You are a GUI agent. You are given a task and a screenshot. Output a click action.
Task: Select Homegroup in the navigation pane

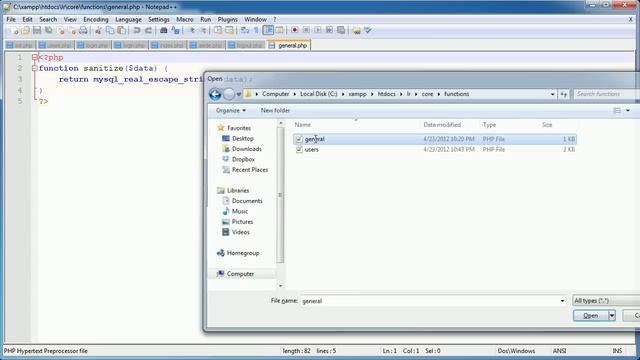[238, 253]
